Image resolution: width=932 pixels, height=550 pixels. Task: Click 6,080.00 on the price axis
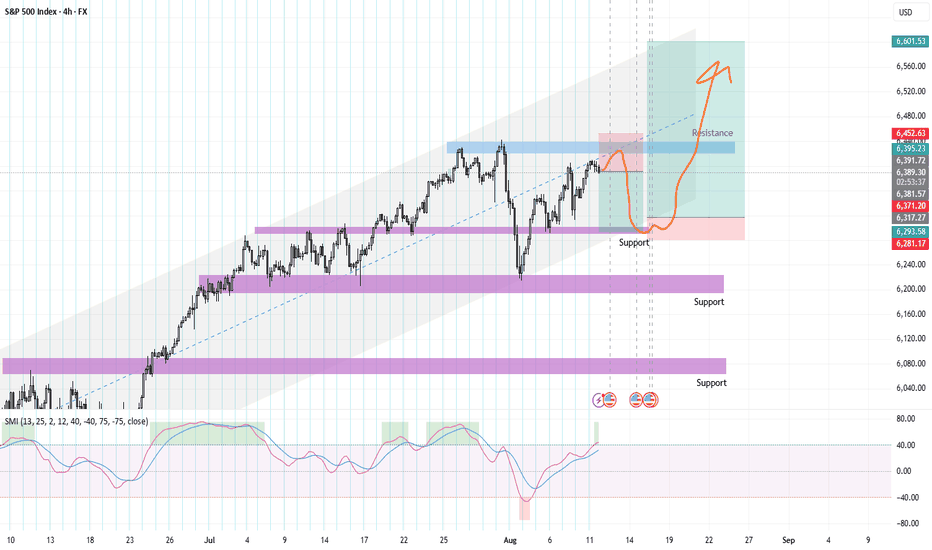coord(911,363)
